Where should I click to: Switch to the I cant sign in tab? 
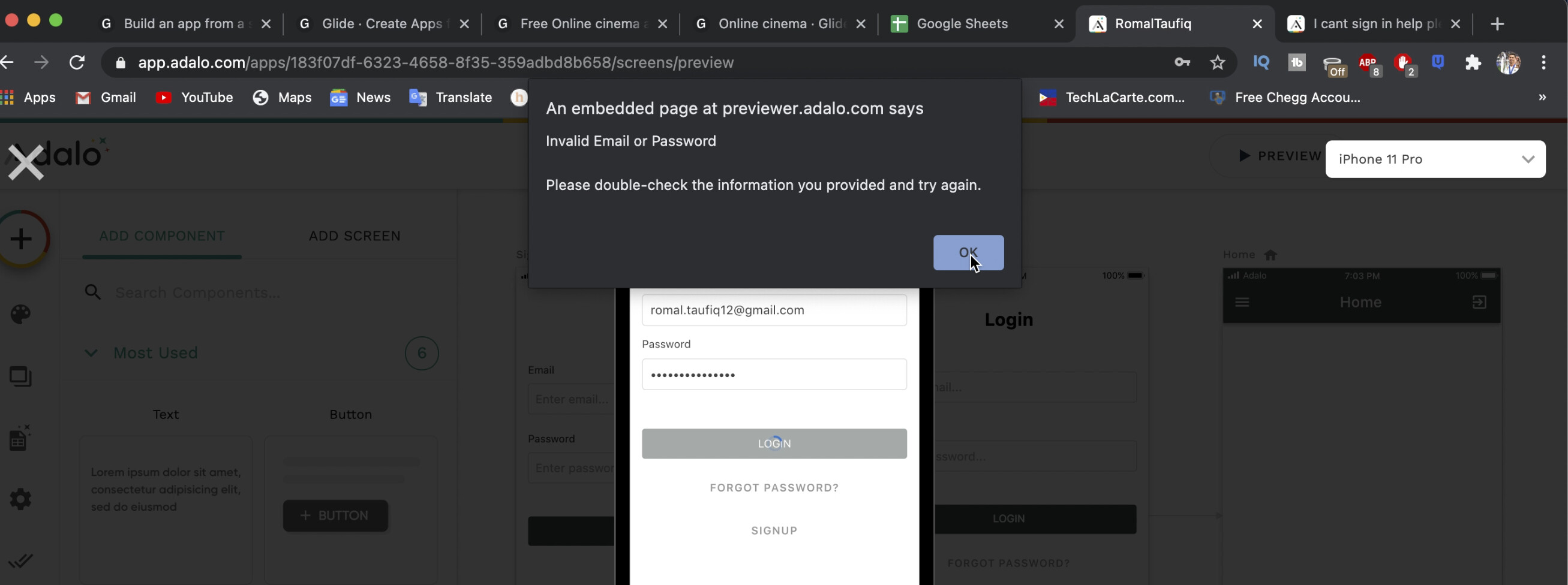1373,24
